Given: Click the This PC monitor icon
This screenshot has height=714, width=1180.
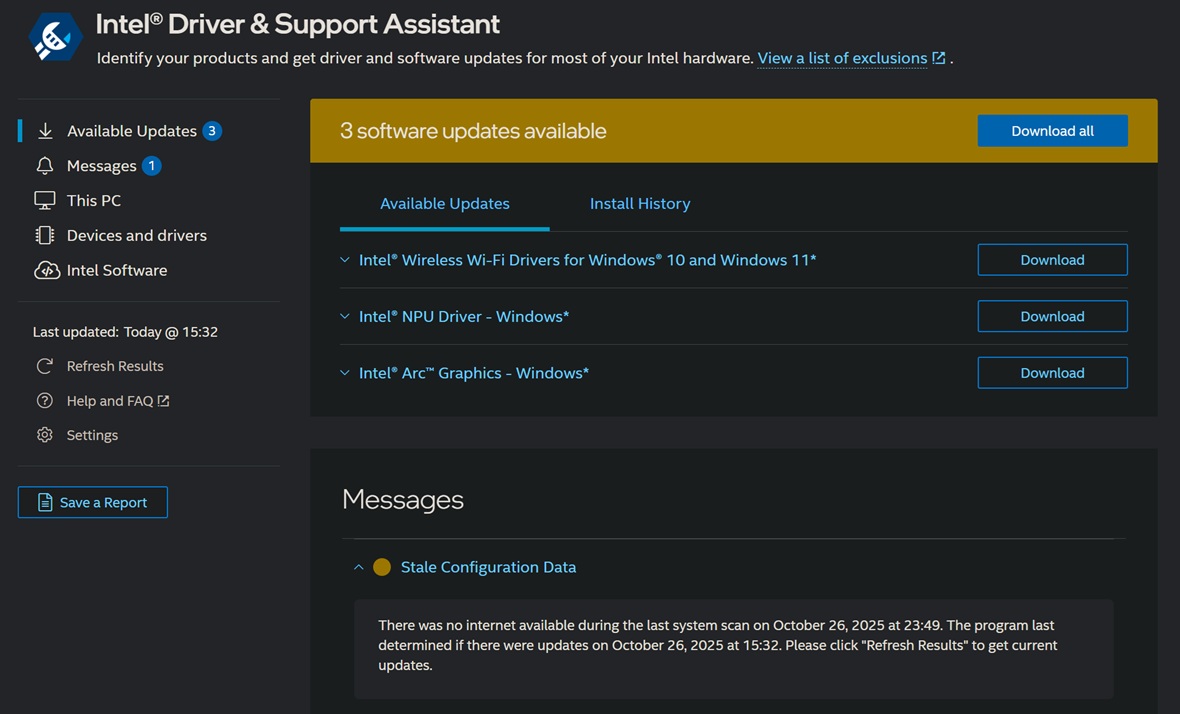Looking at the screenshot, I should pos(45,201).
